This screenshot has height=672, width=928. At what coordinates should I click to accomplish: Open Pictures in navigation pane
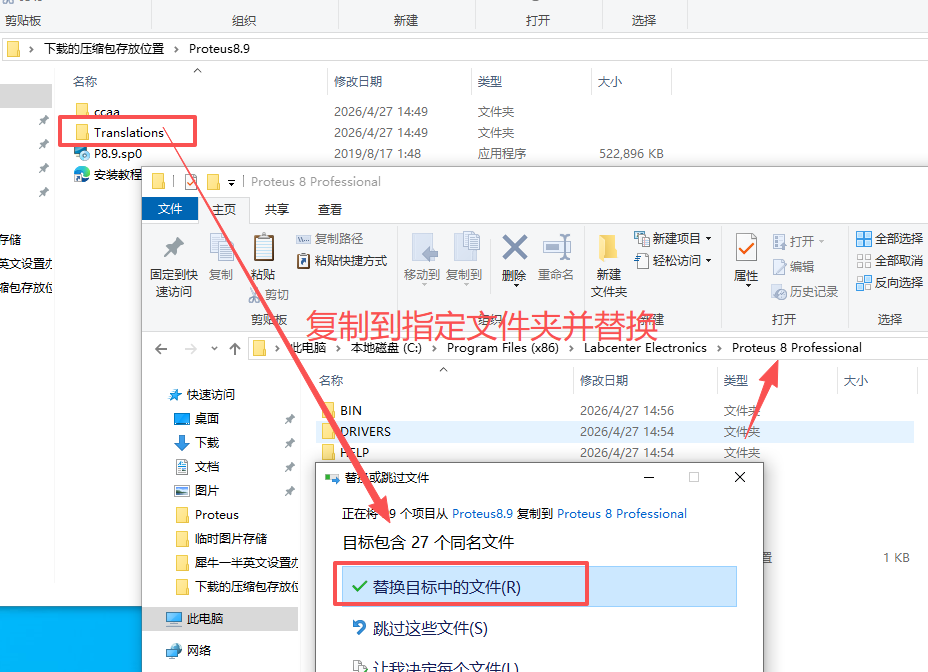click(196, 490)
